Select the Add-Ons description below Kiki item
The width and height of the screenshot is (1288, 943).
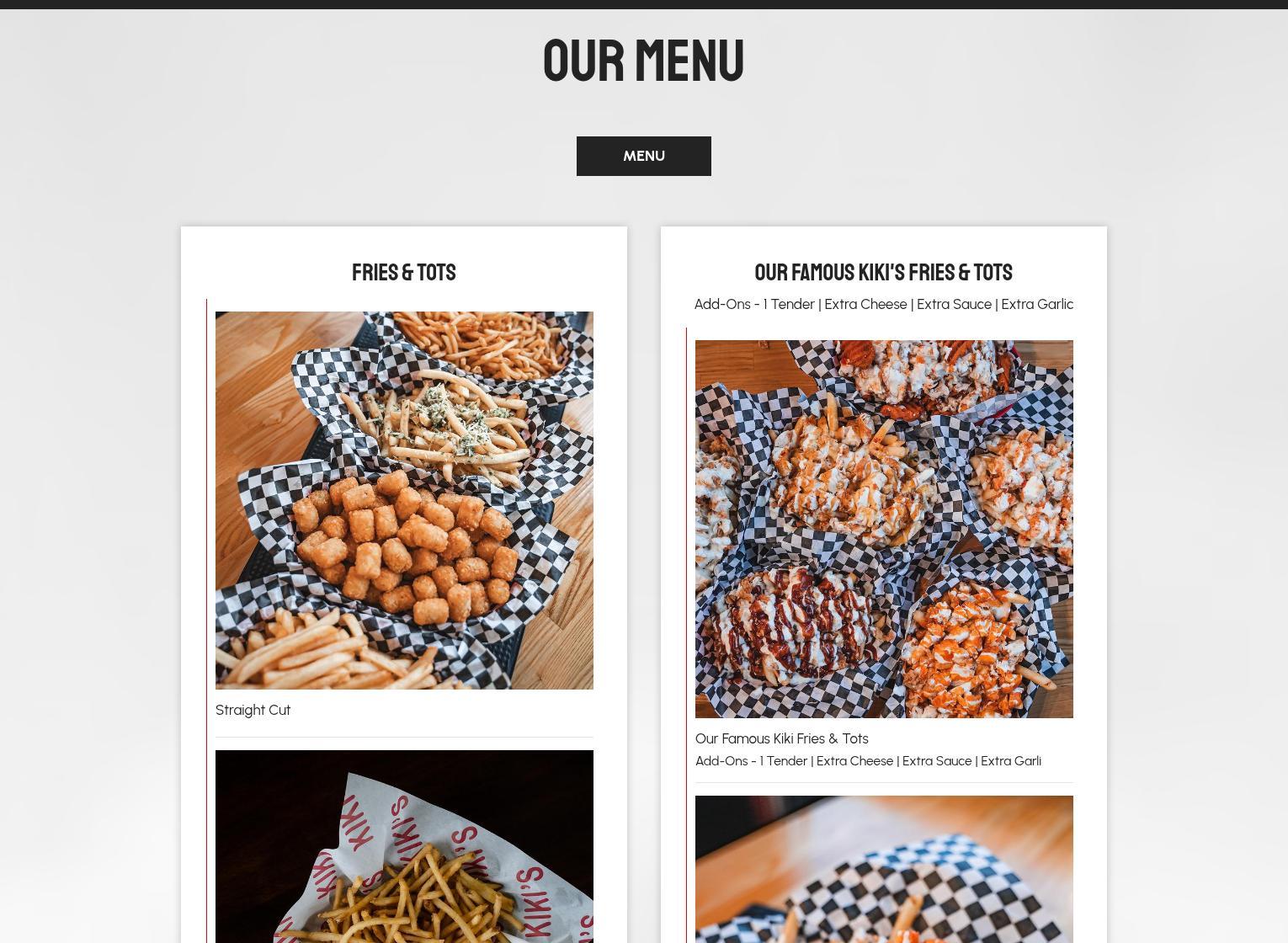tap(868, 761)
